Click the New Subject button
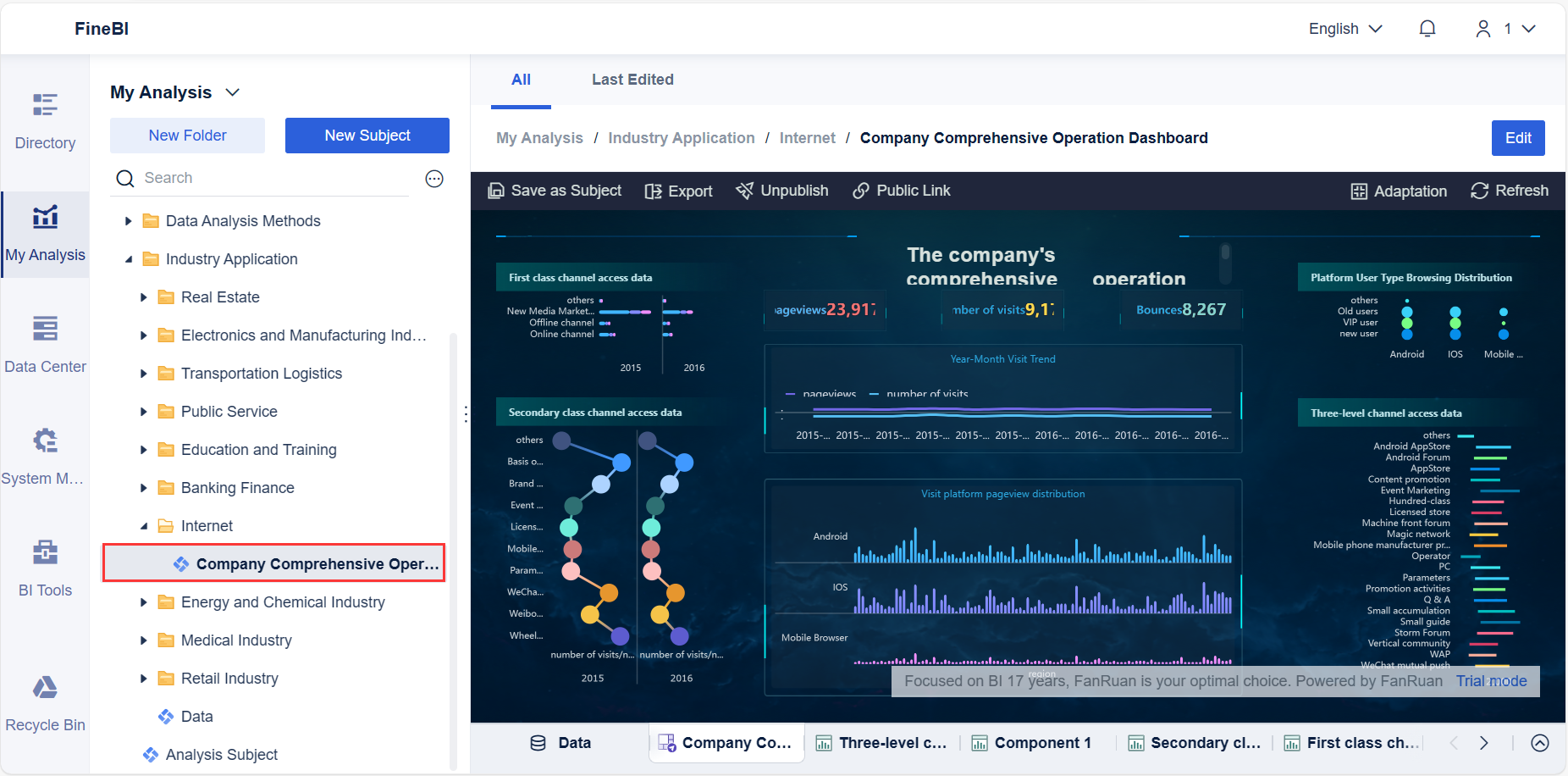Screen dimensions: 1568x776 pyautogui.click(x=367, y=135)
